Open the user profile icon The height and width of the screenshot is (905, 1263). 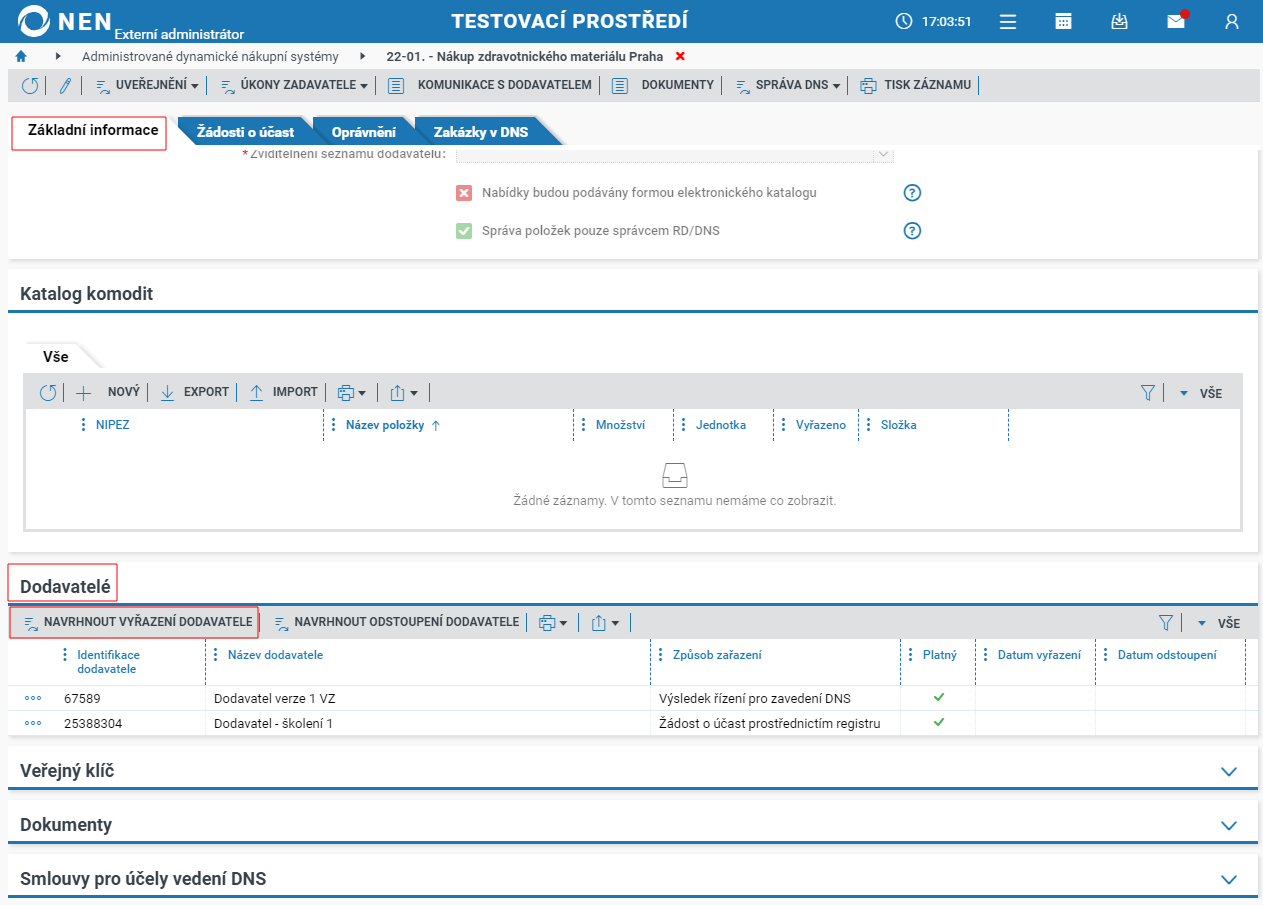(1232, 21)
